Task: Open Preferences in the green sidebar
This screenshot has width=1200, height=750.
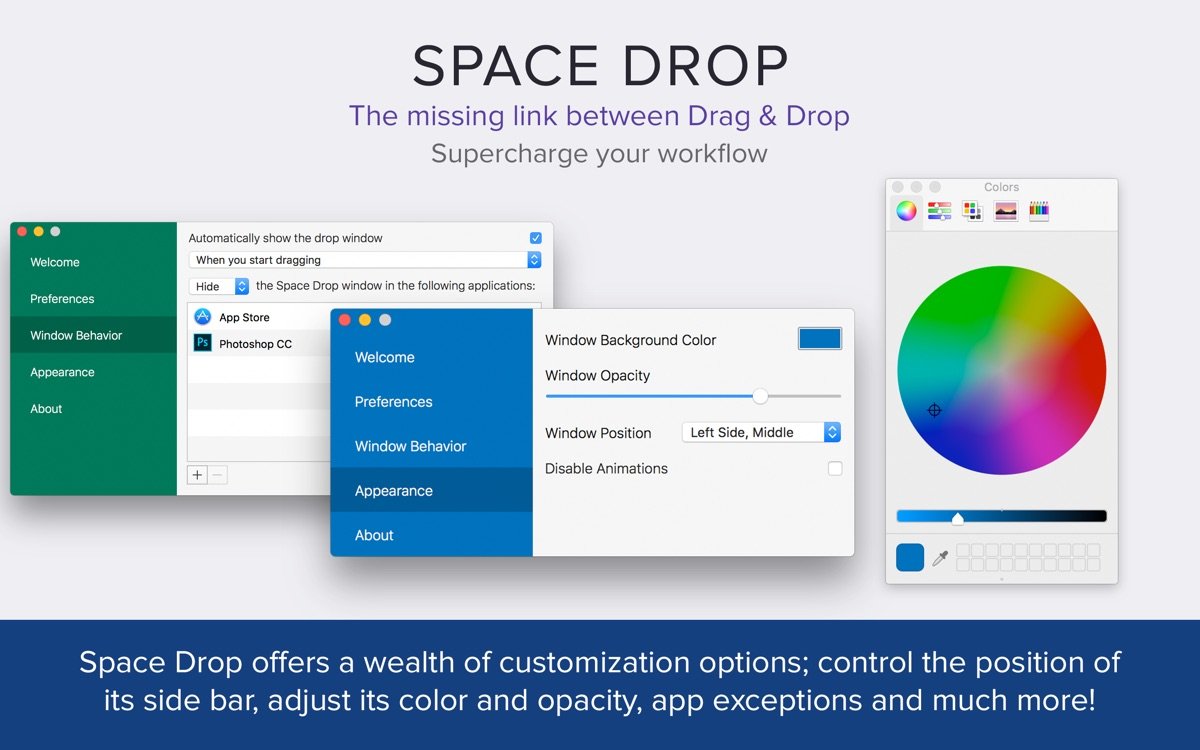Action: click(x=62, y=298)
